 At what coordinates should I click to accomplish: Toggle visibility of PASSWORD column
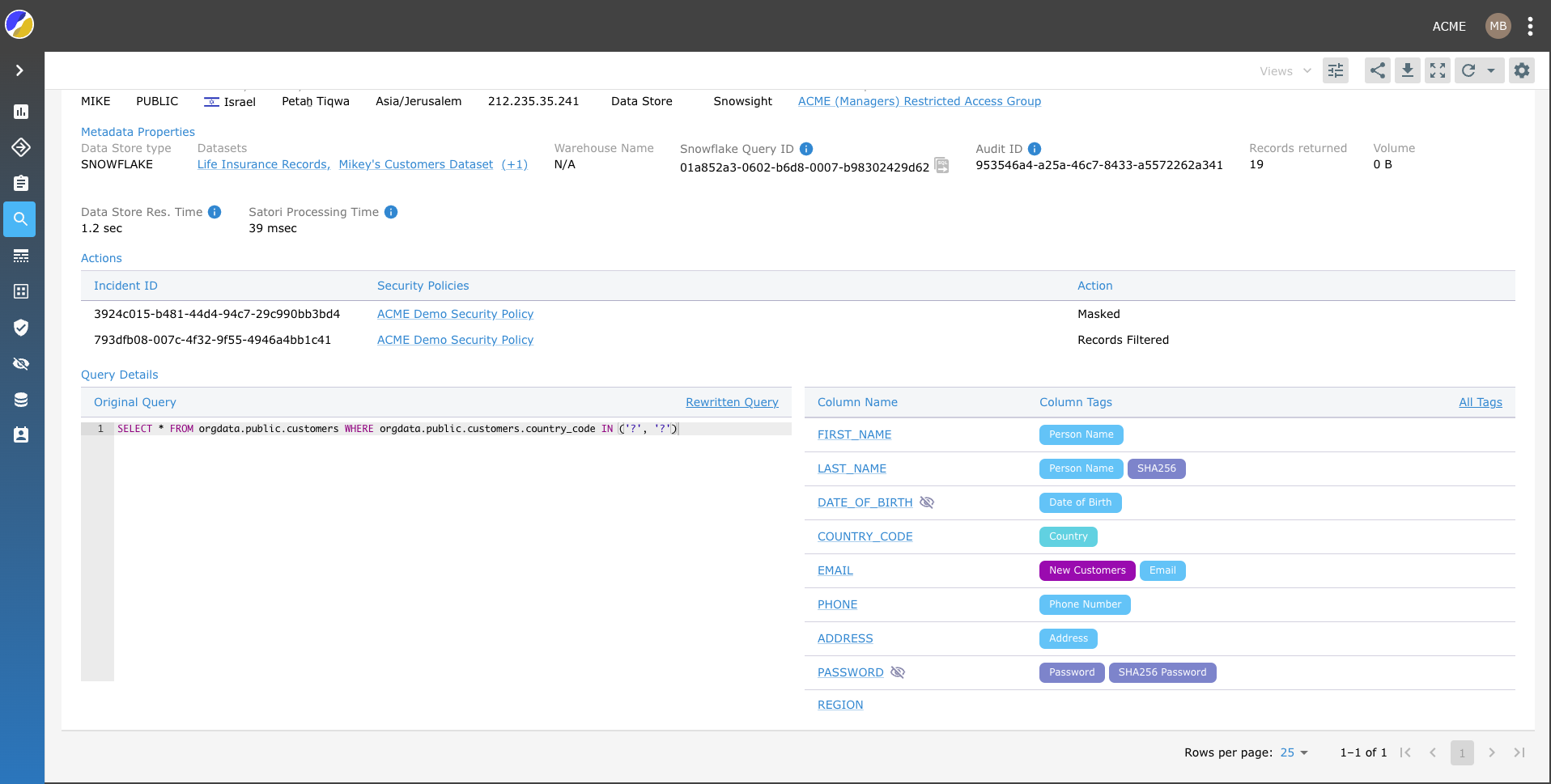pos(898,672)
